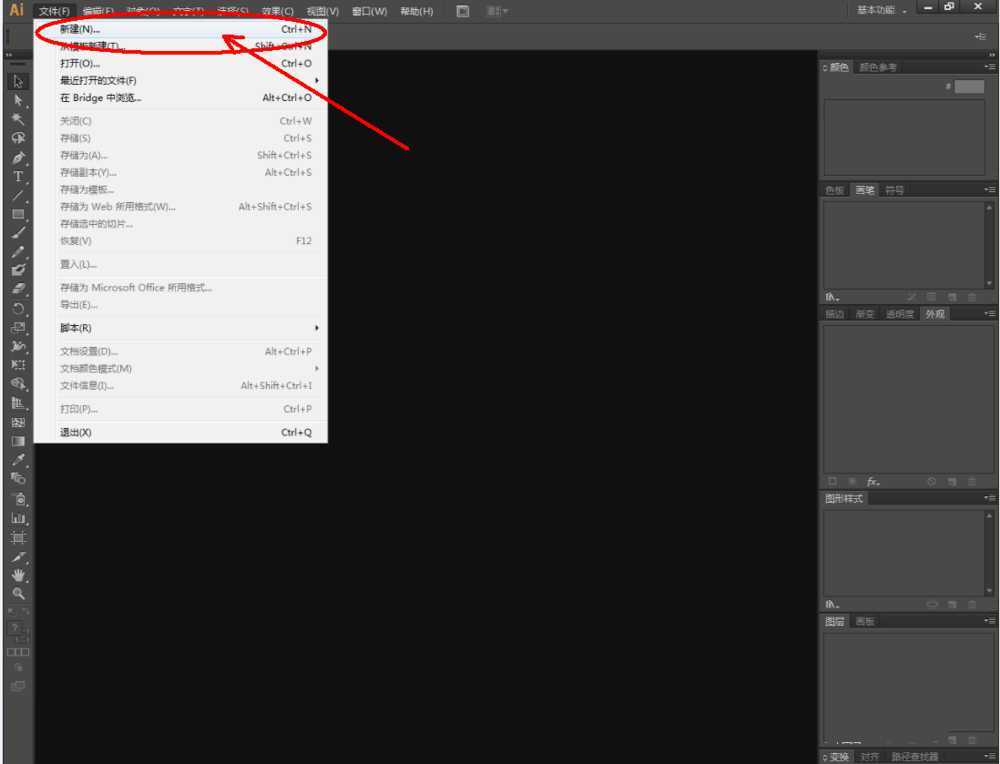
Task: Select the Hand tool
Action: point(18,575)
